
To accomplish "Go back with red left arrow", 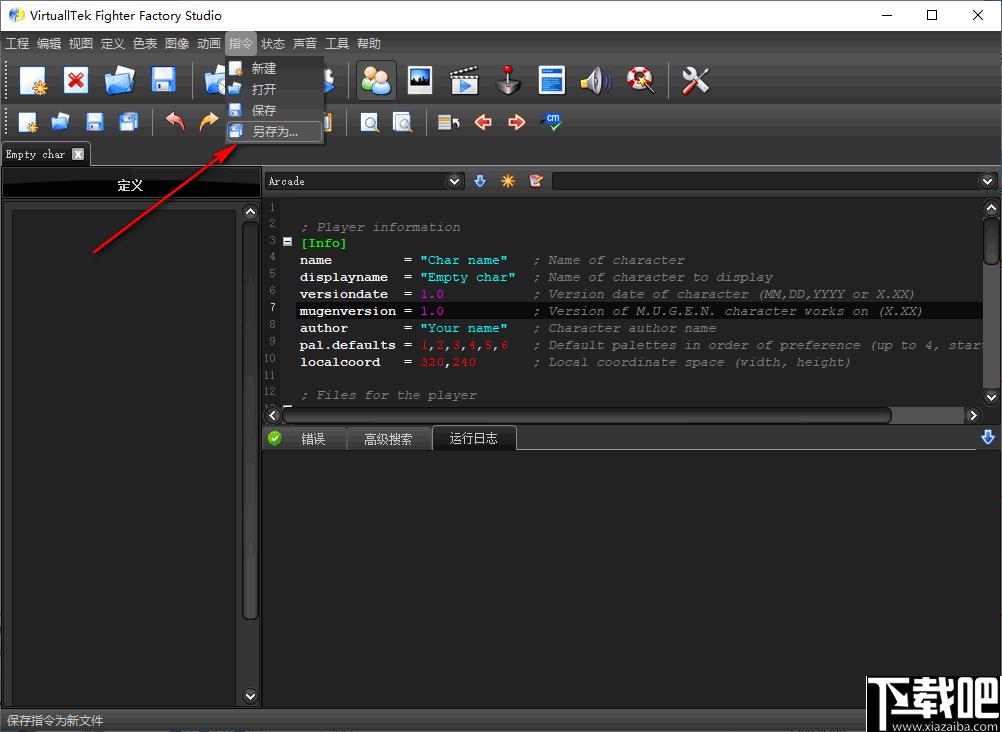I will [x=483, y=122].
